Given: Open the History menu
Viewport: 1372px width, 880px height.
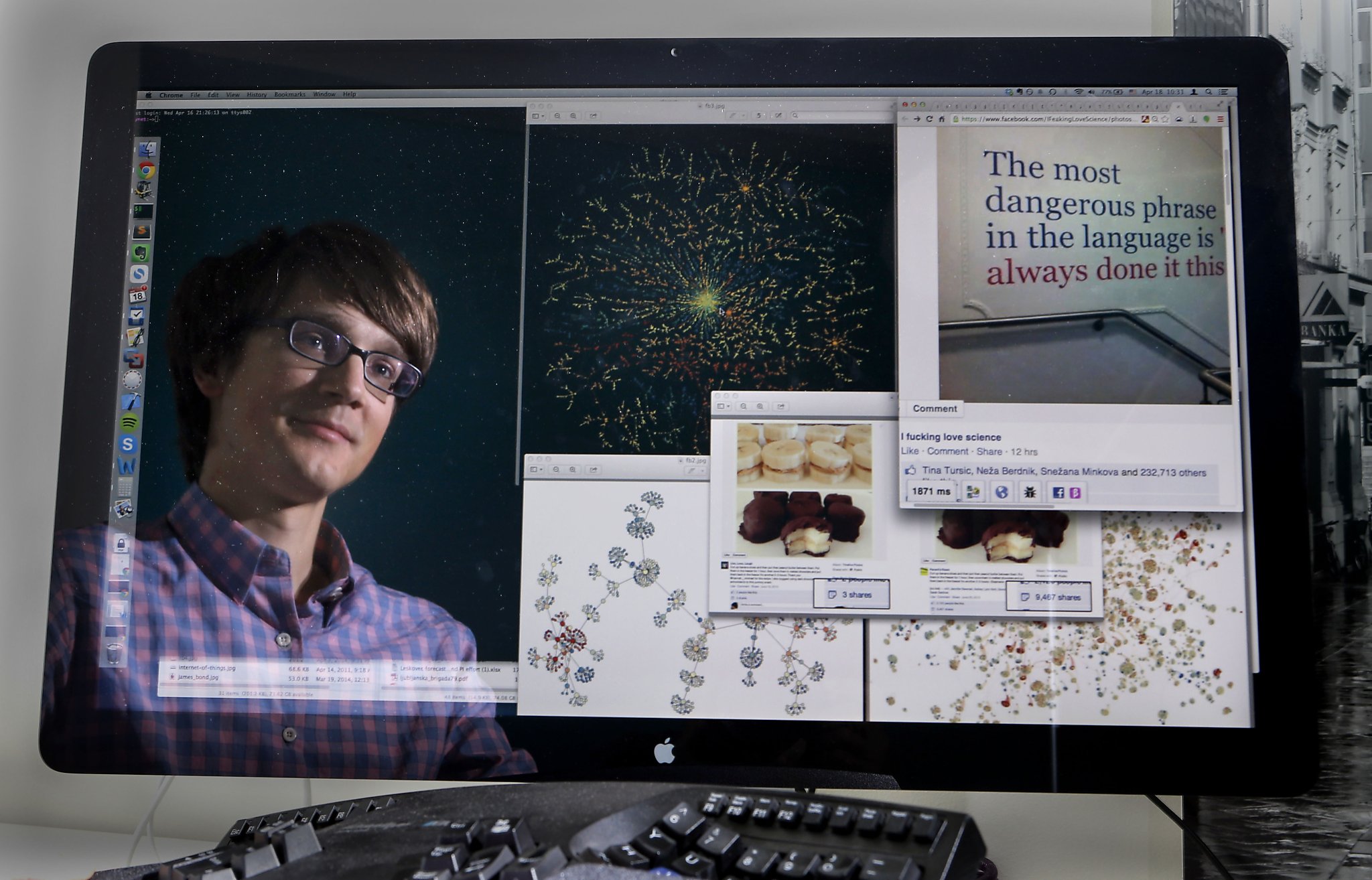Looking at the screenshot, I should pyautogui.click(x=257, y=95).
